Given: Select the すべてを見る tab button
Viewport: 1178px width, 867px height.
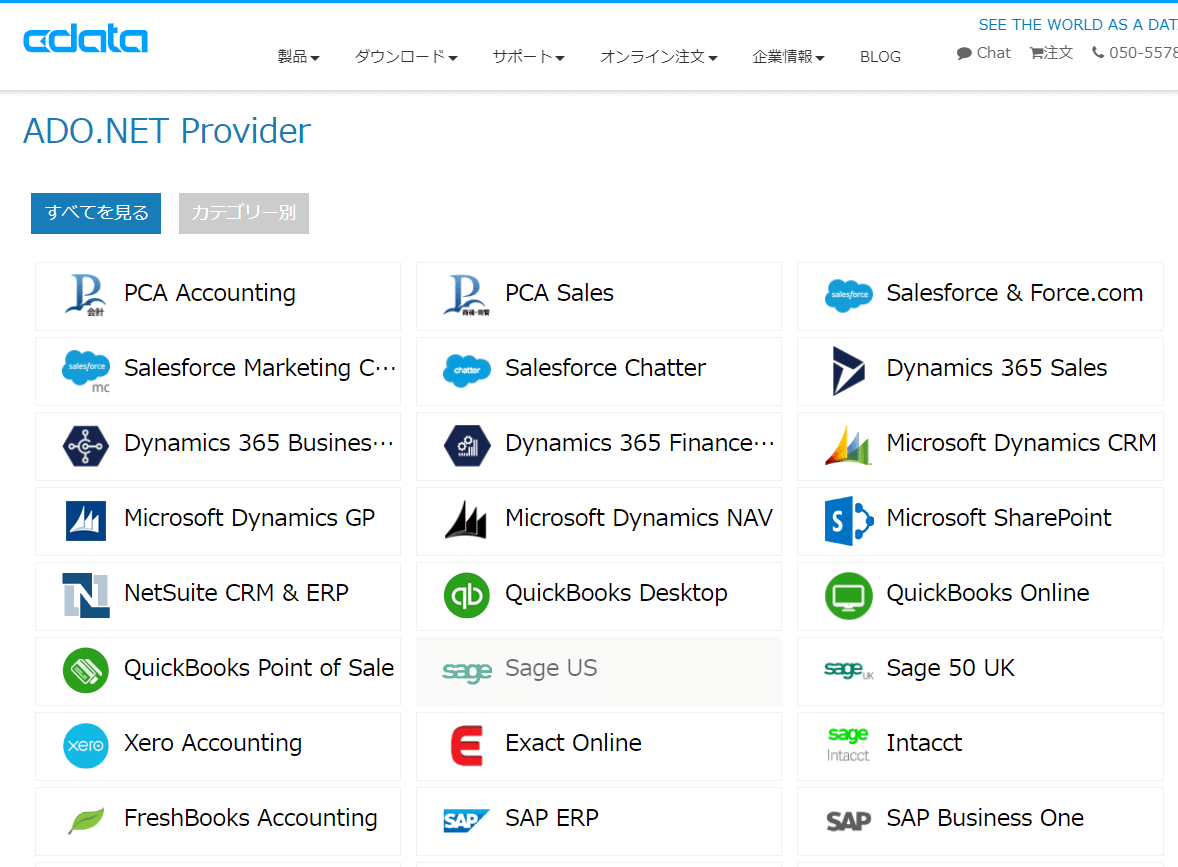Looking at the screenshot, I should [x=96, y=213].
